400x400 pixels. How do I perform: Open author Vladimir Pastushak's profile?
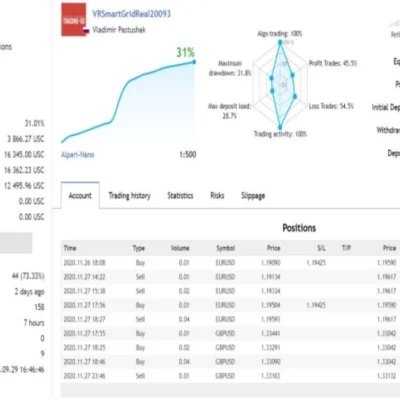point(119,30)
